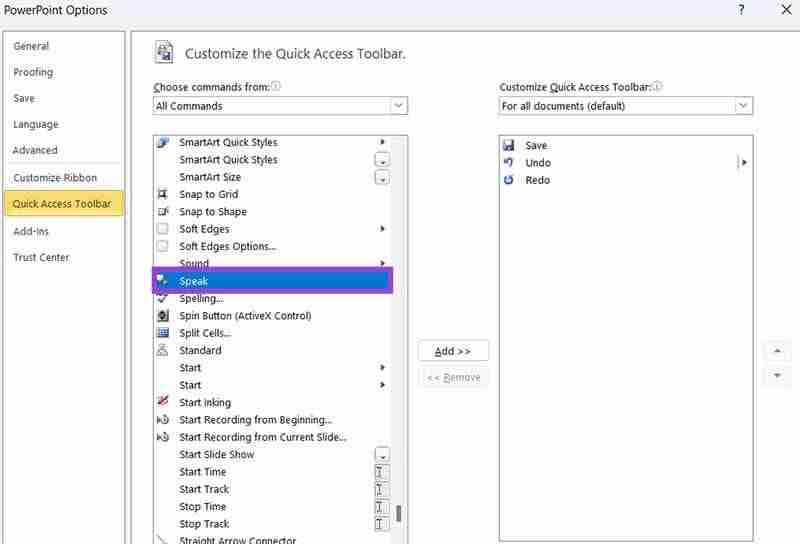
Task: Switch to the Customize Ribbon category
Action: click(x=55, y=177)
